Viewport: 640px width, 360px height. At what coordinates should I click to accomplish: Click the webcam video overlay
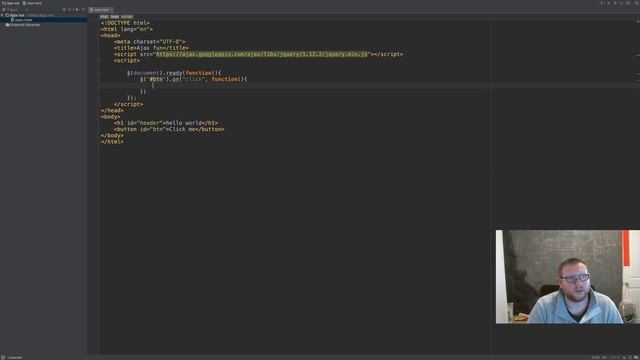pos(568,277)
